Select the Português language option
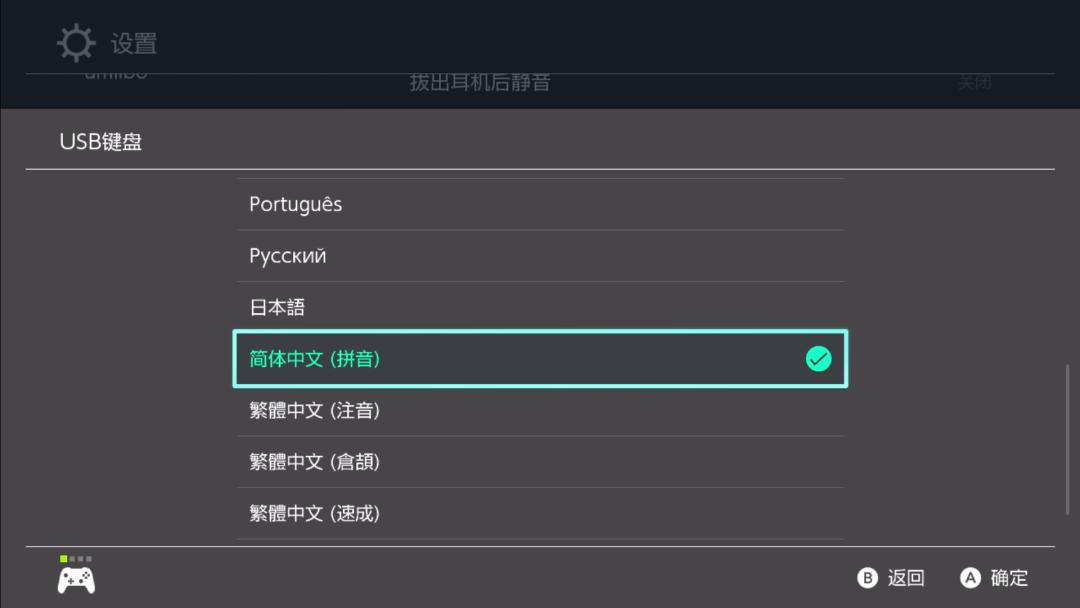This screenshot has width=1080, height=608. pyautogui.click(x=540, y=203)
